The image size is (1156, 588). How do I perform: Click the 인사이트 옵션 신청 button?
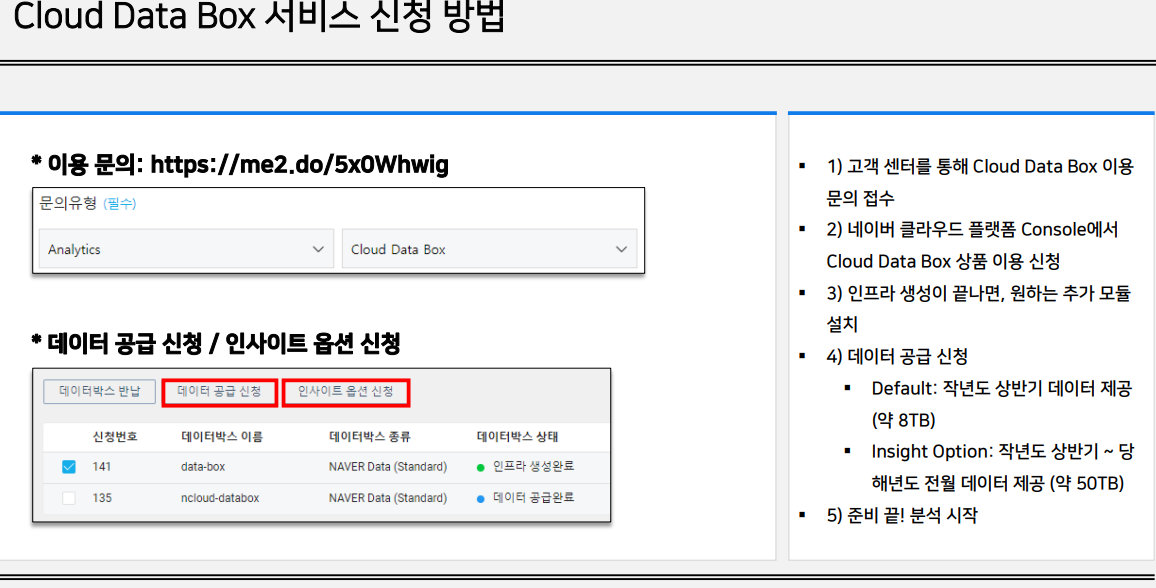346,392
